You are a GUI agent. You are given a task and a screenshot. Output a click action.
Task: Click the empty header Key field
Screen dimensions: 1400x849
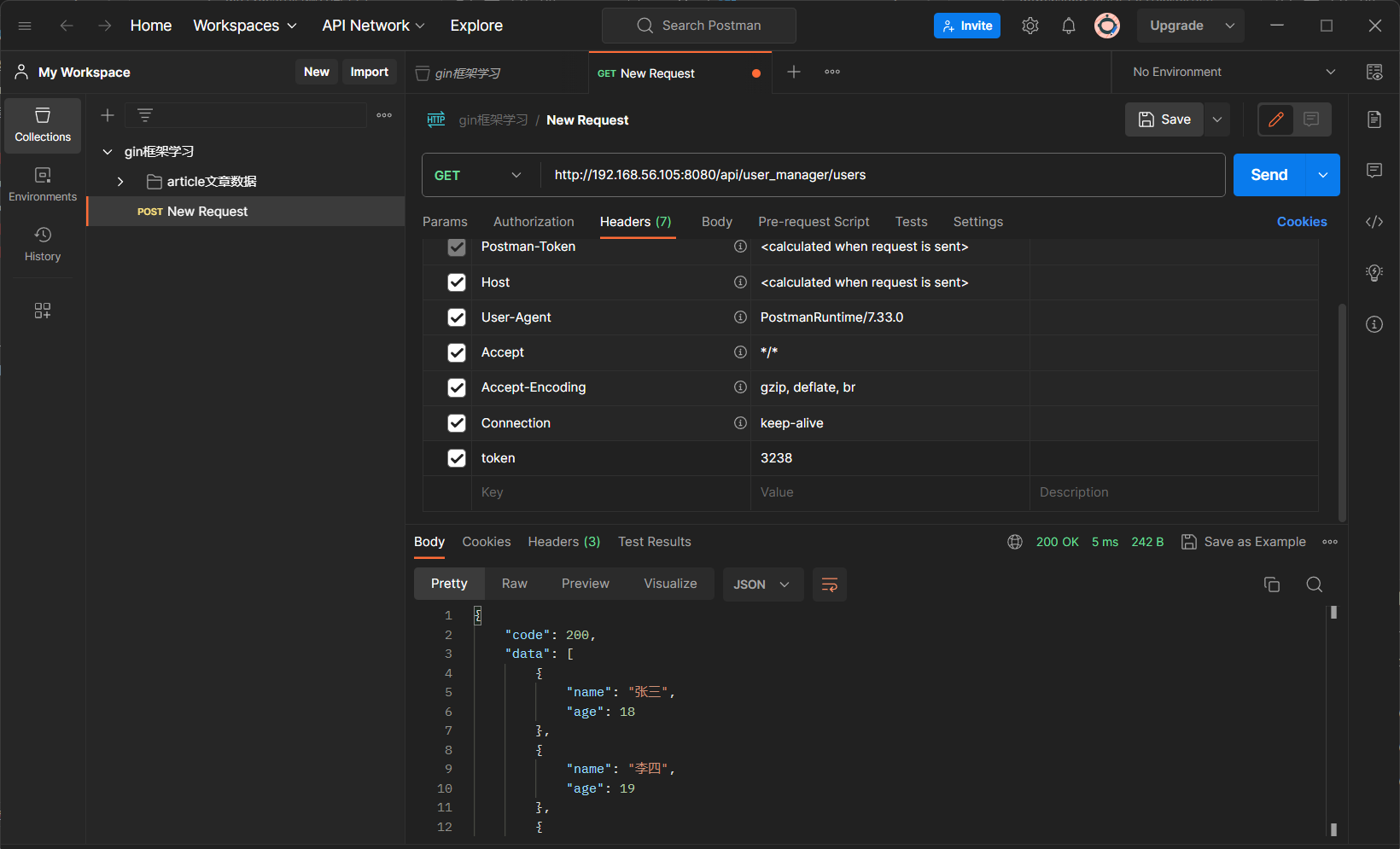[x=610, y=492]
